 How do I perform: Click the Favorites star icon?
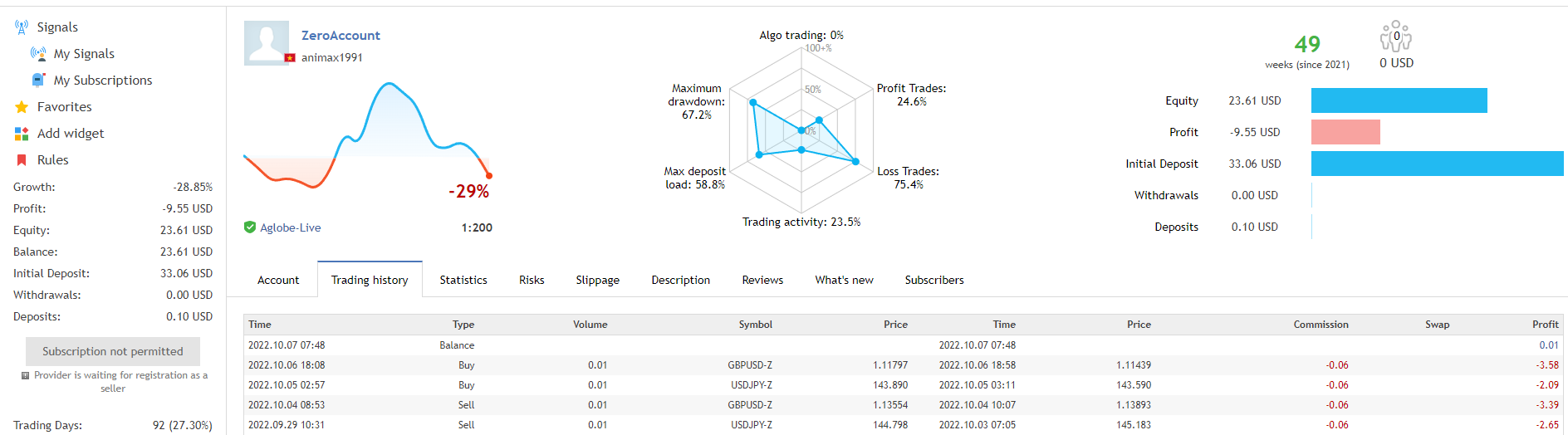coord(22,107)
